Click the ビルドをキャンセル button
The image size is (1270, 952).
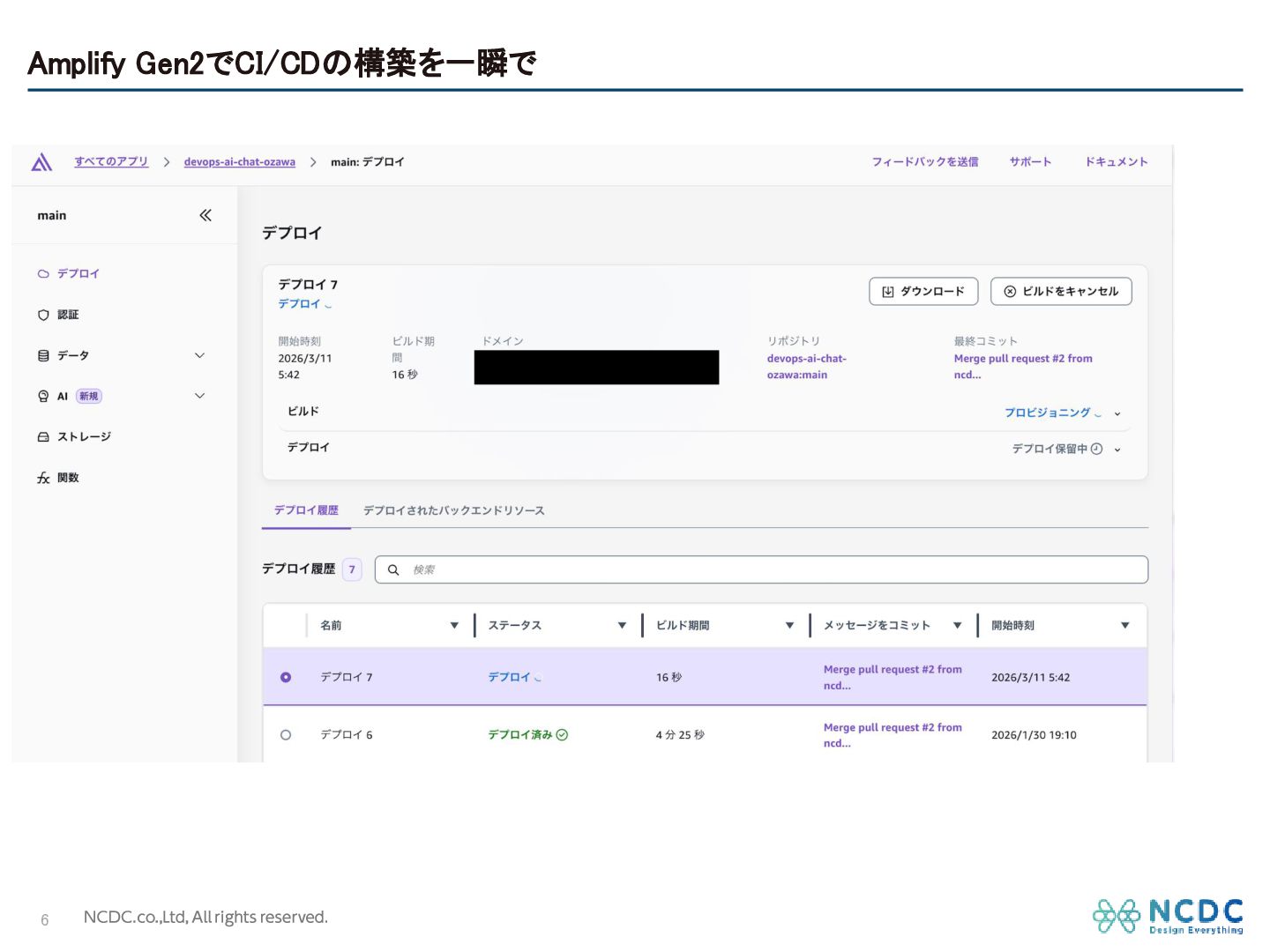1061,292
